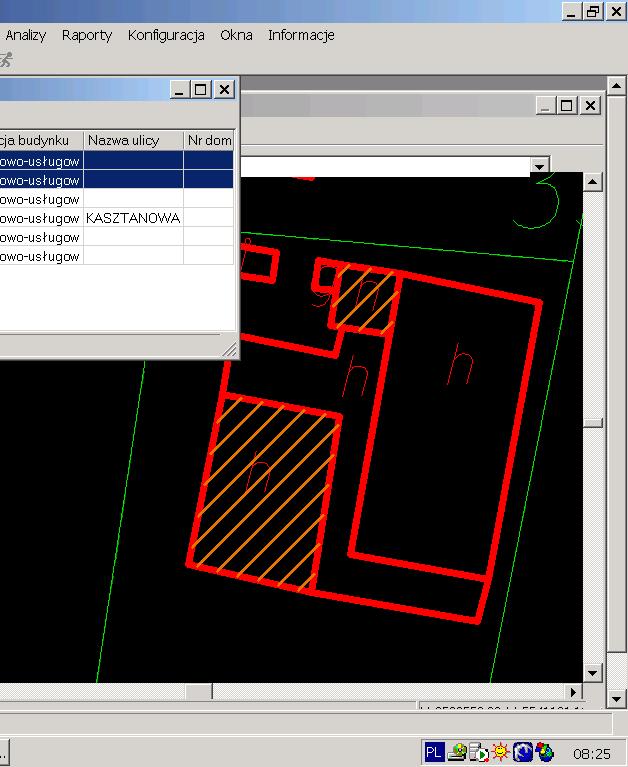Click the running figure toolbar icon

click(x=6, y=60)
